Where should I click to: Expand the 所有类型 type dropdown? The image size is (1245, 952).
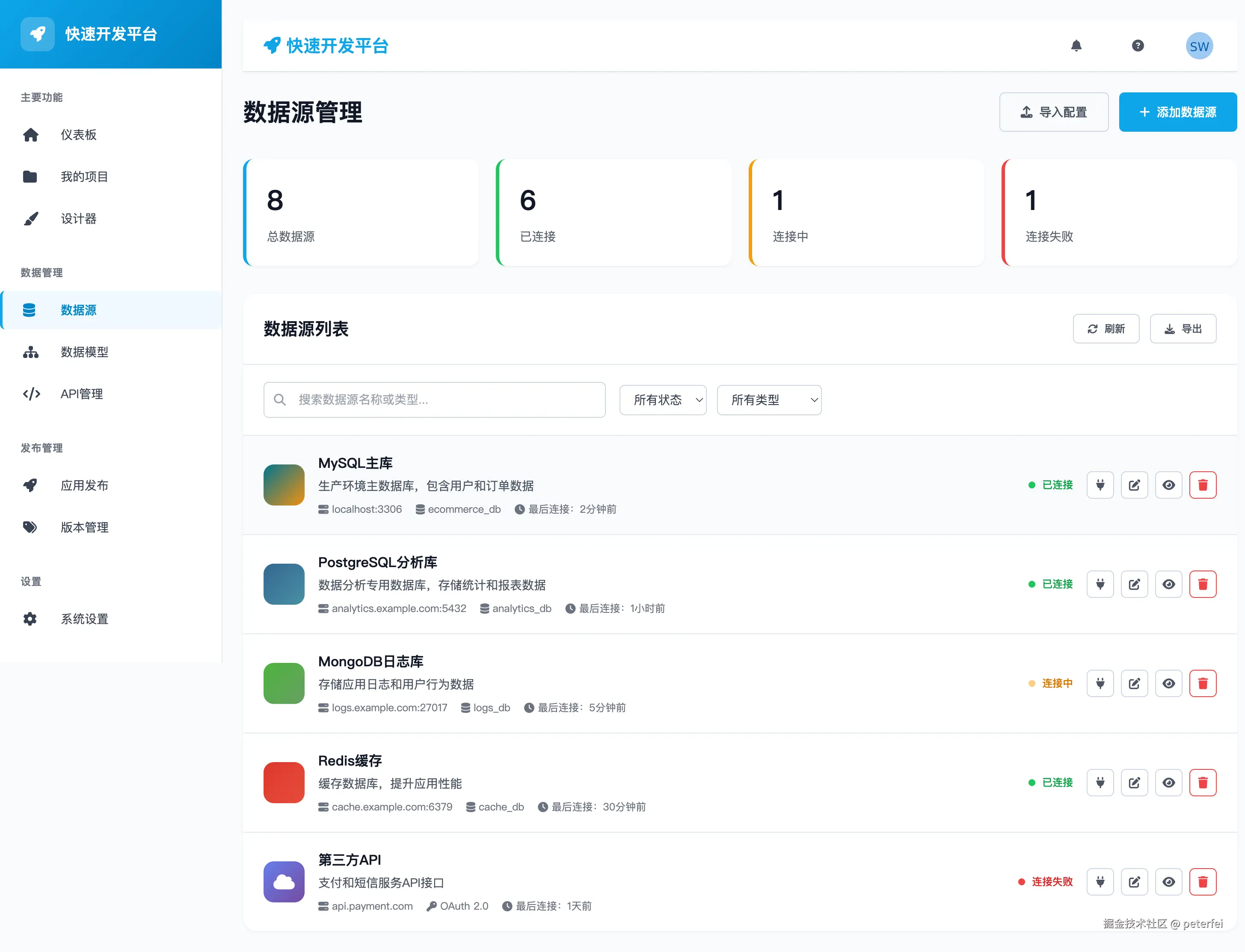click(x=768, y=400)
